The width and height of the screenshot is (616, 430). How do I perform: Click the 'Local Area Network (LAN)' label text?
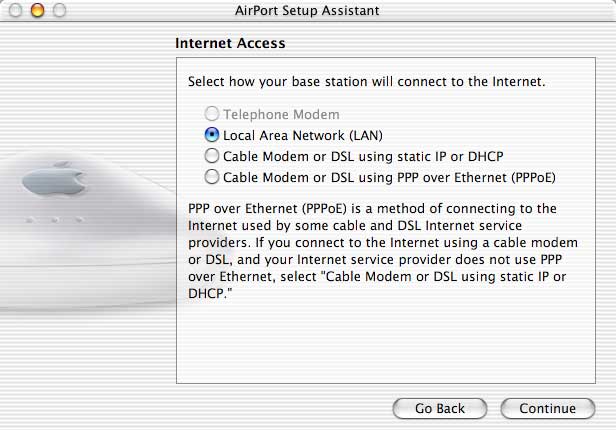click(x=303, y=135)
